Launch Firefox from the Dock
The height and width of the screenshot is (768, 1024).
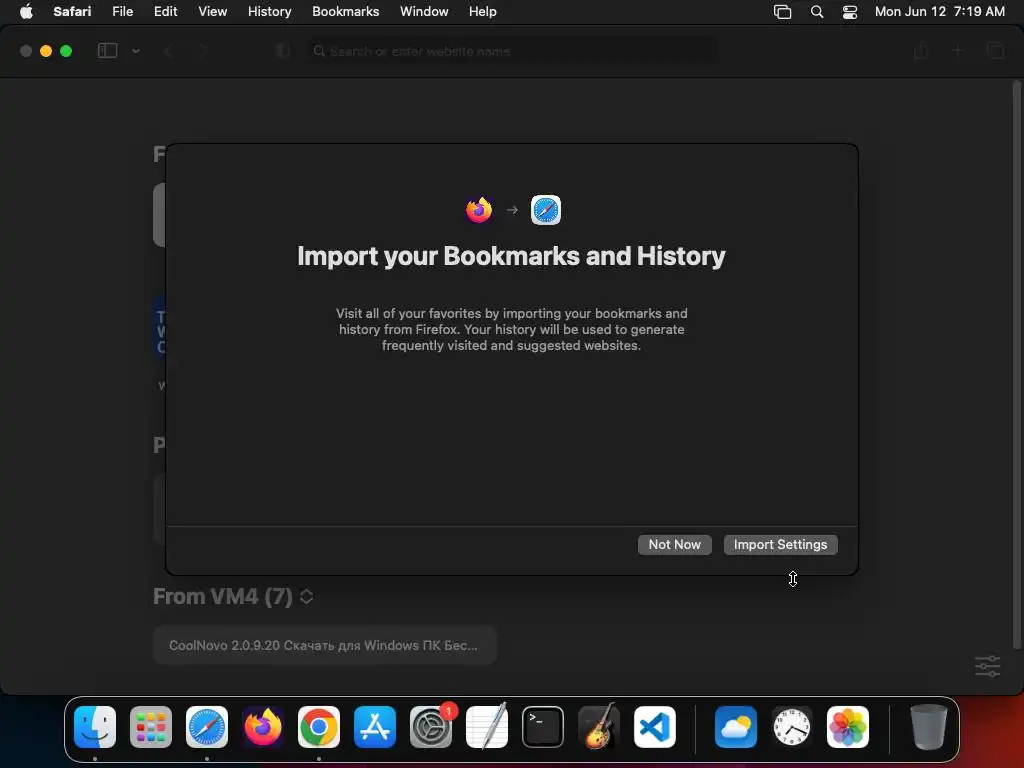click(263, 727)
